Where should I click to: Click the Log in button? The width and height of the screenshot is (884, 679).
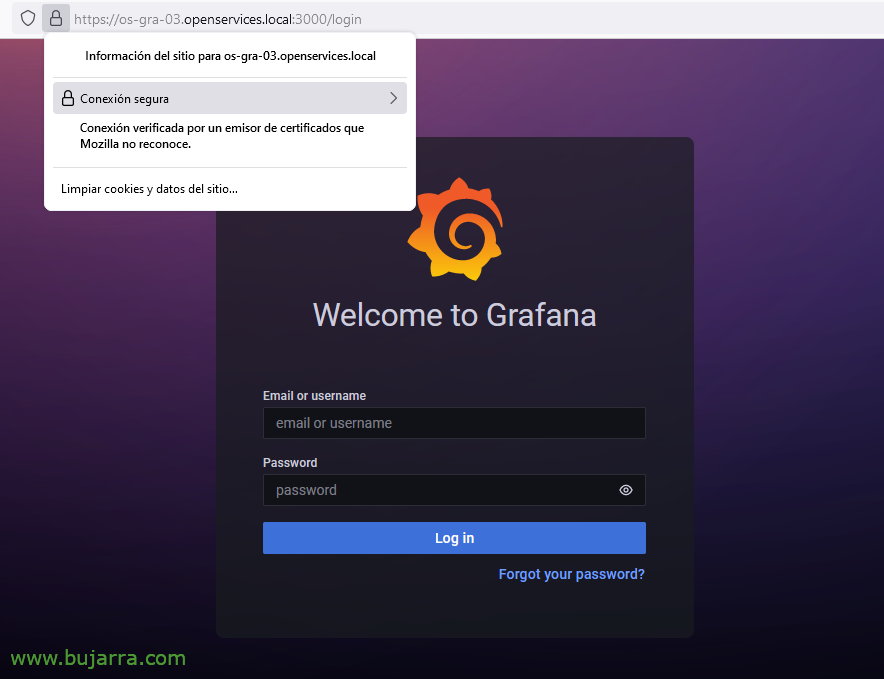pyautogui.click(x=454, y=538)
